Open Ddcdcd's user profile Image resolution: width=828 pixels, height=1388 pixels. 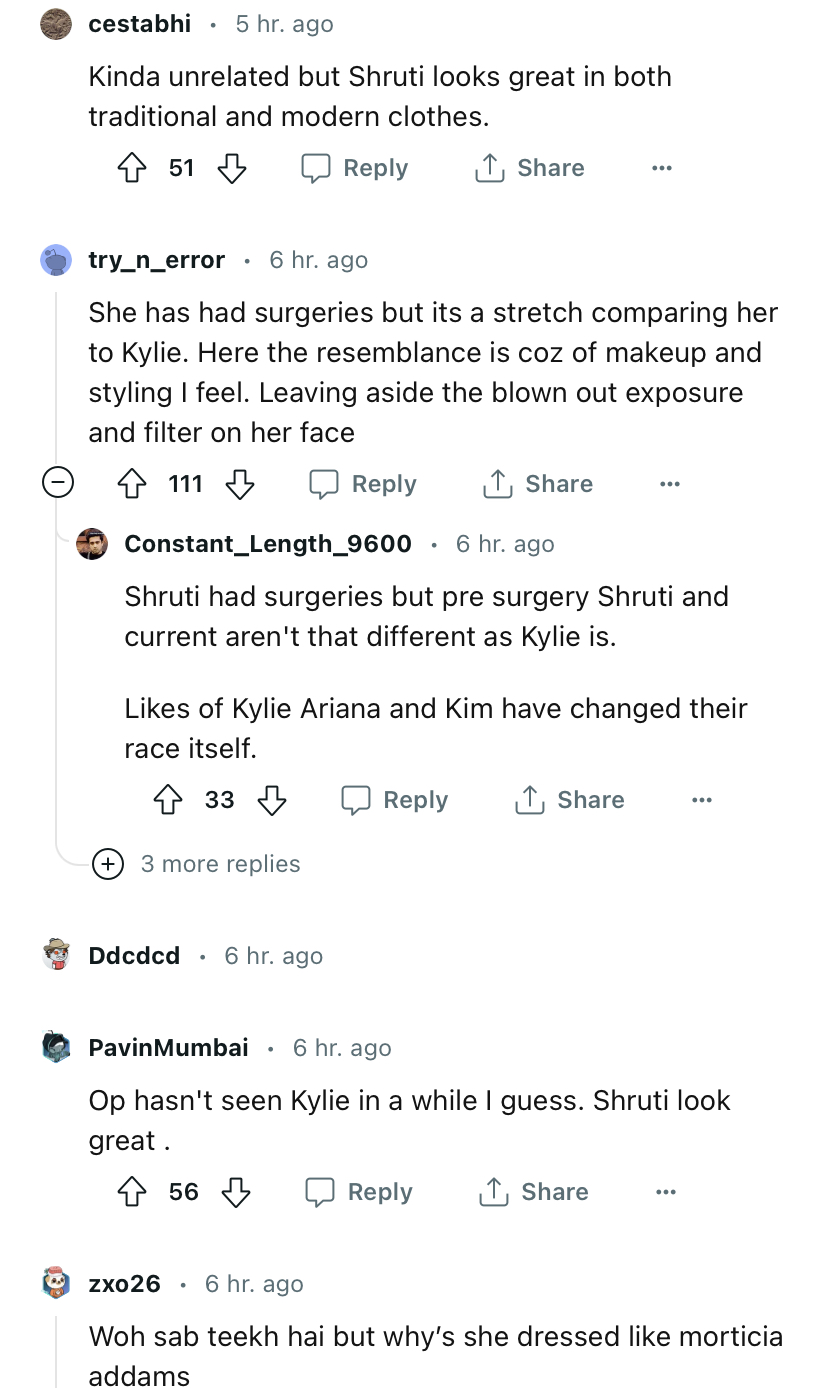(x=134, y=956)
